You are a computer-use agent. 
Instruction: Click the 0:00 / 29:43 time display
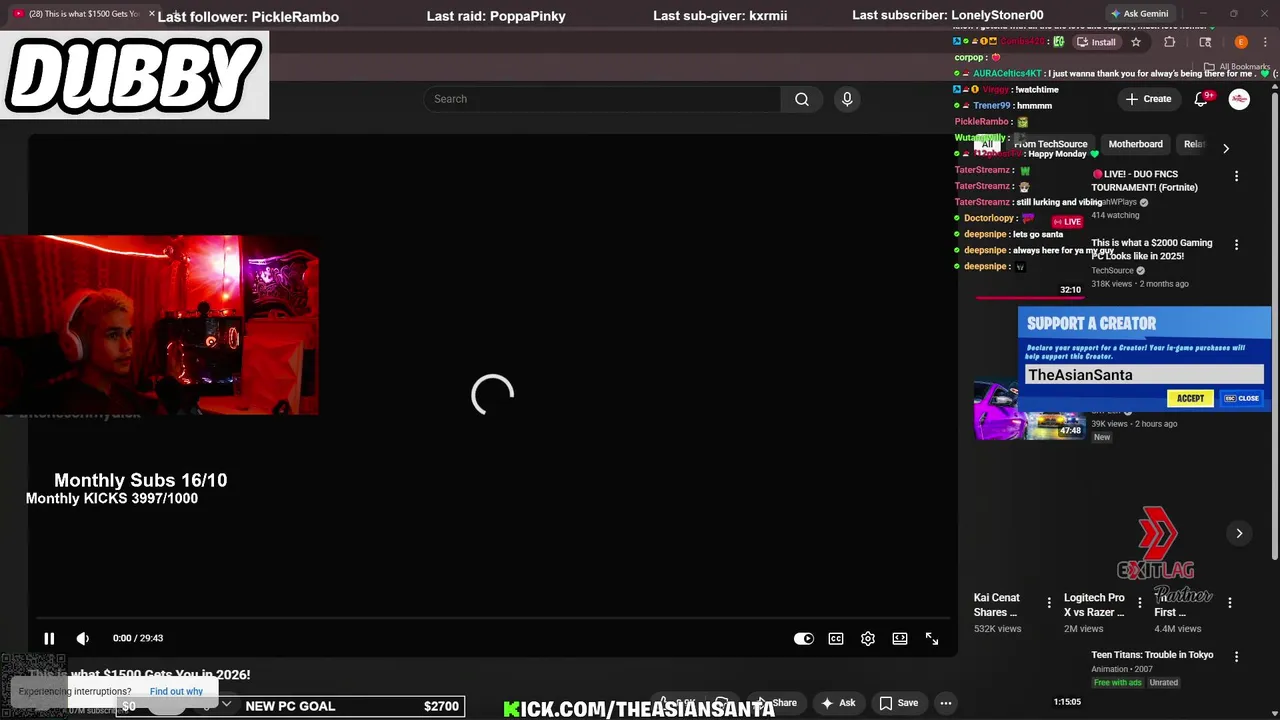pos(138,638)
